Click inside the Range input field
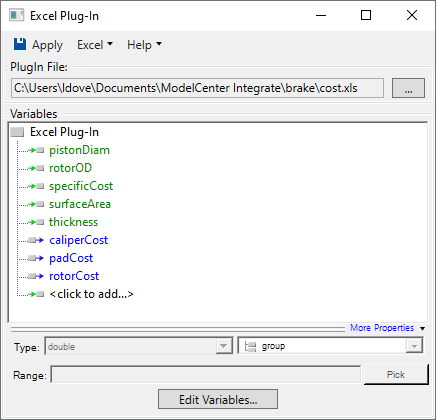436x420 pixels. coord(206,375)
